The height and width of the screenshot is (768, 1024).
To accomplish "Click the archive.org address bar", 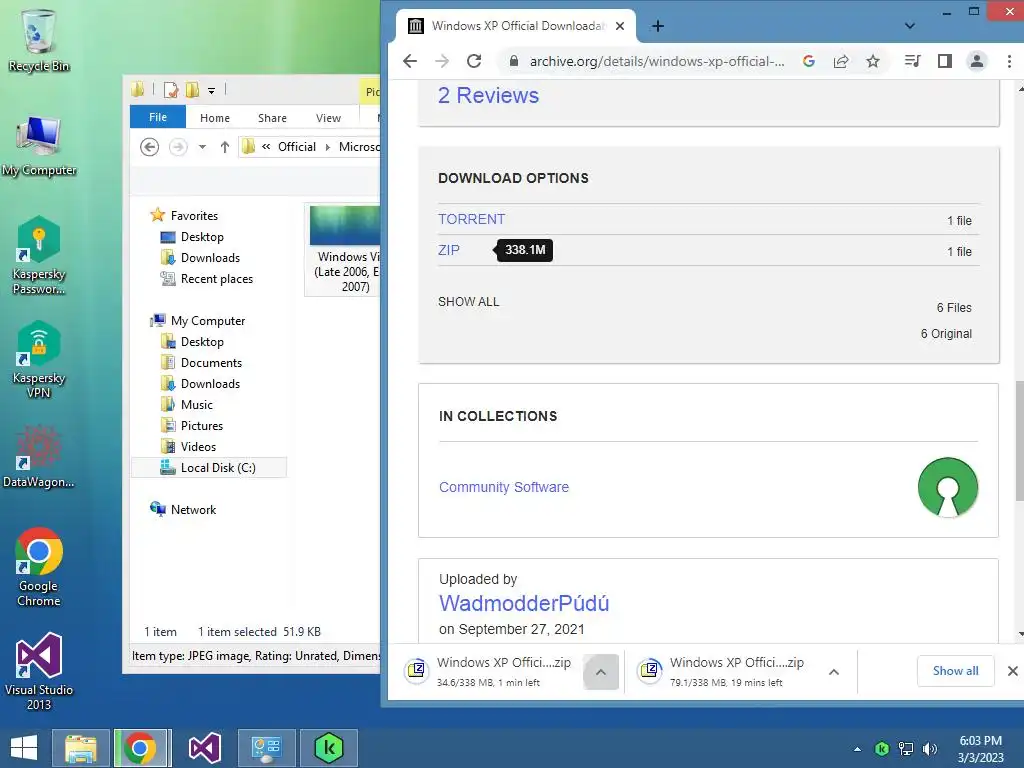I will click(x=656, y=61).
